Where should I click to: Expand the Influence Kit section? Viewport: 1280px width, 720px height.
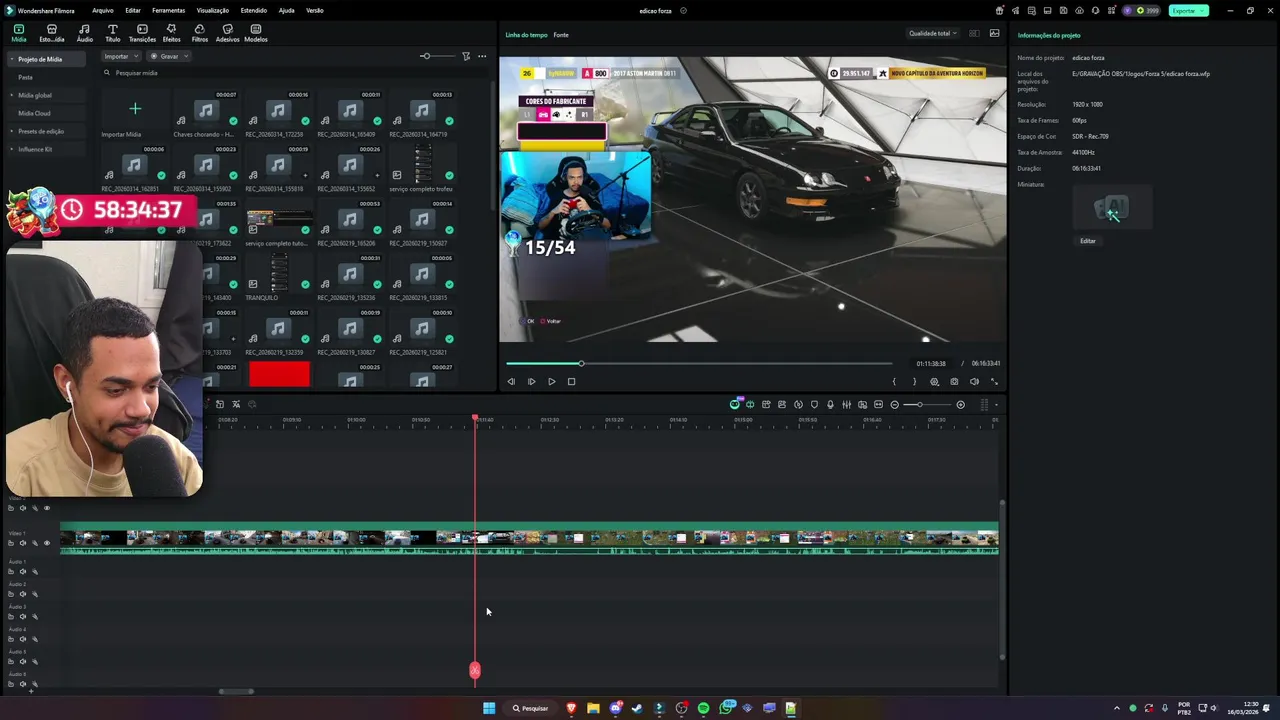coord(11,149)
